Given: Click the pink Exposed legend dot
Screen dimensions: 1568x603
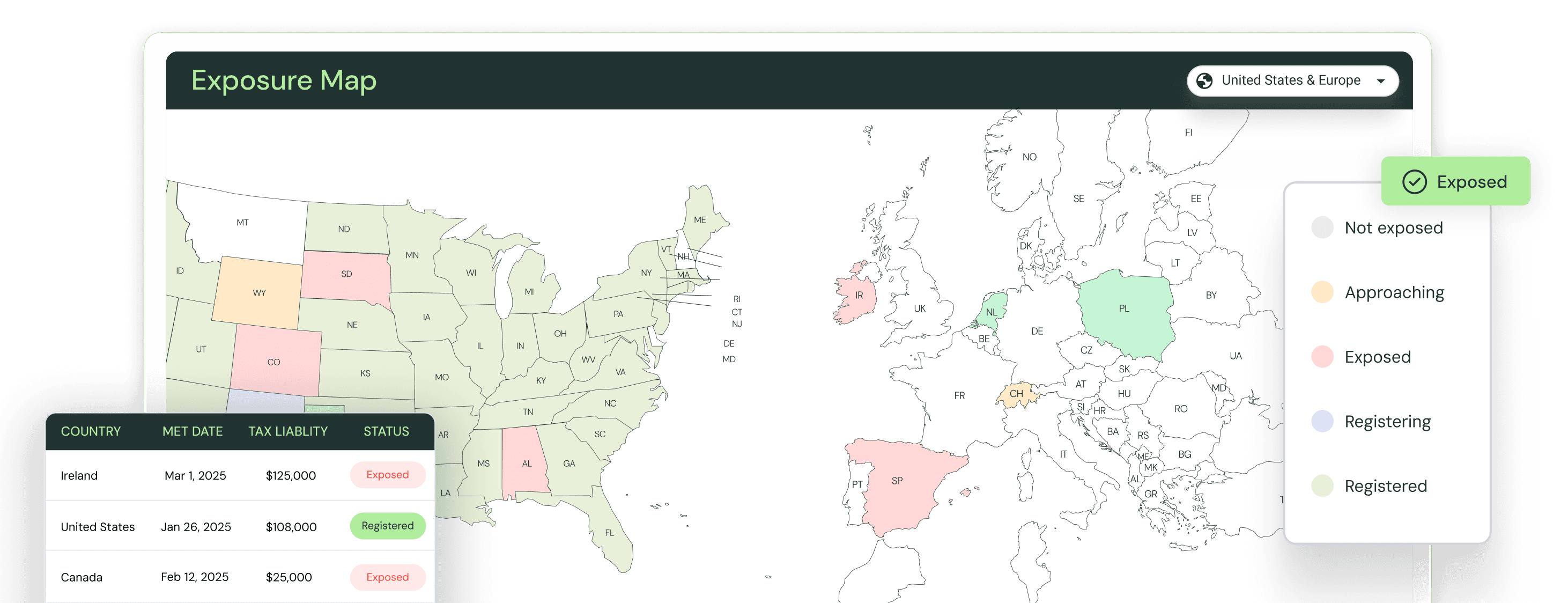Looking at the screenshot, I should tap(1322, 357).
